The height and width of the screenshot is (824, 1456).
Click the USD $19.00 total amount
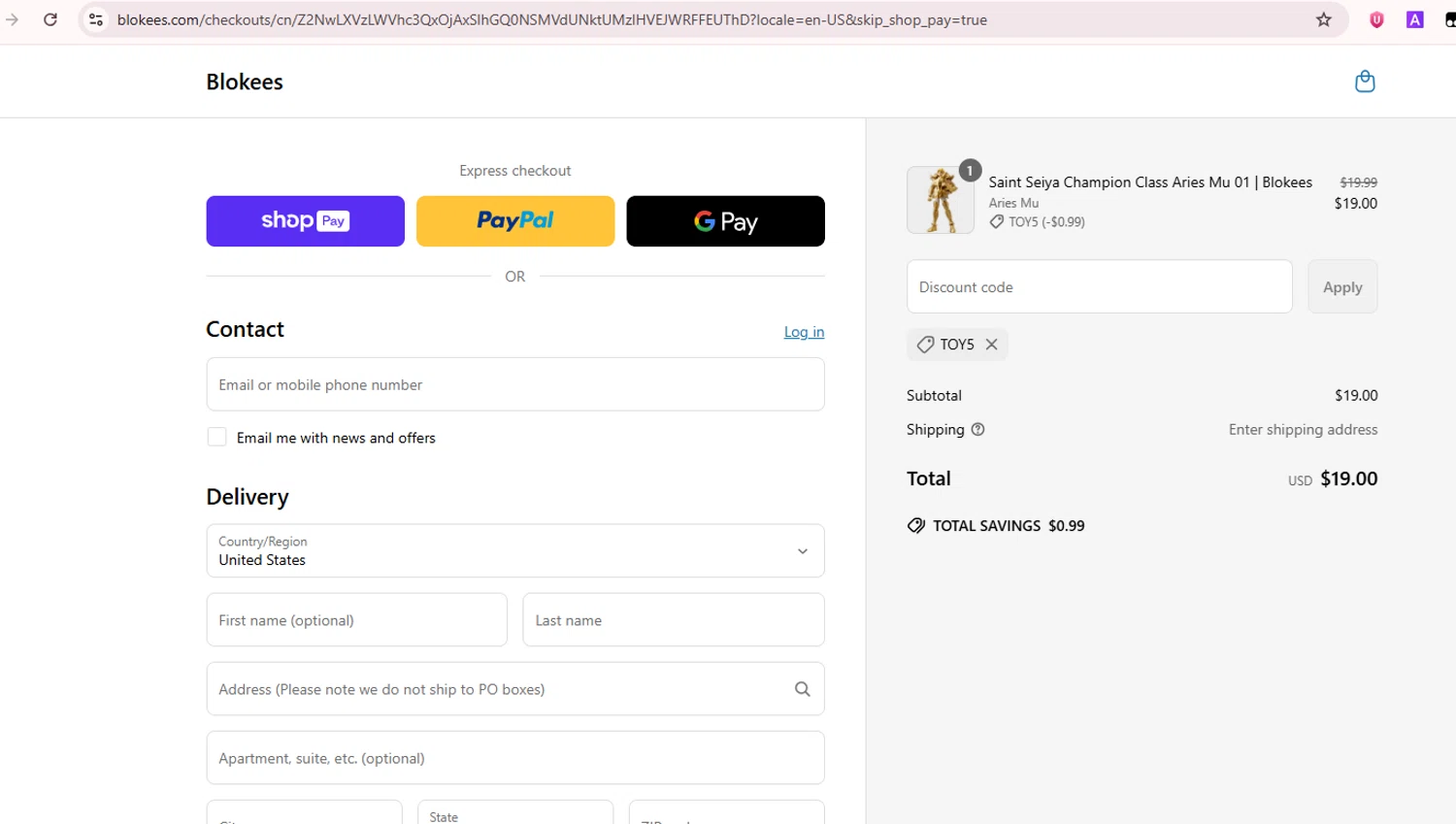(x=1333, y=478)
